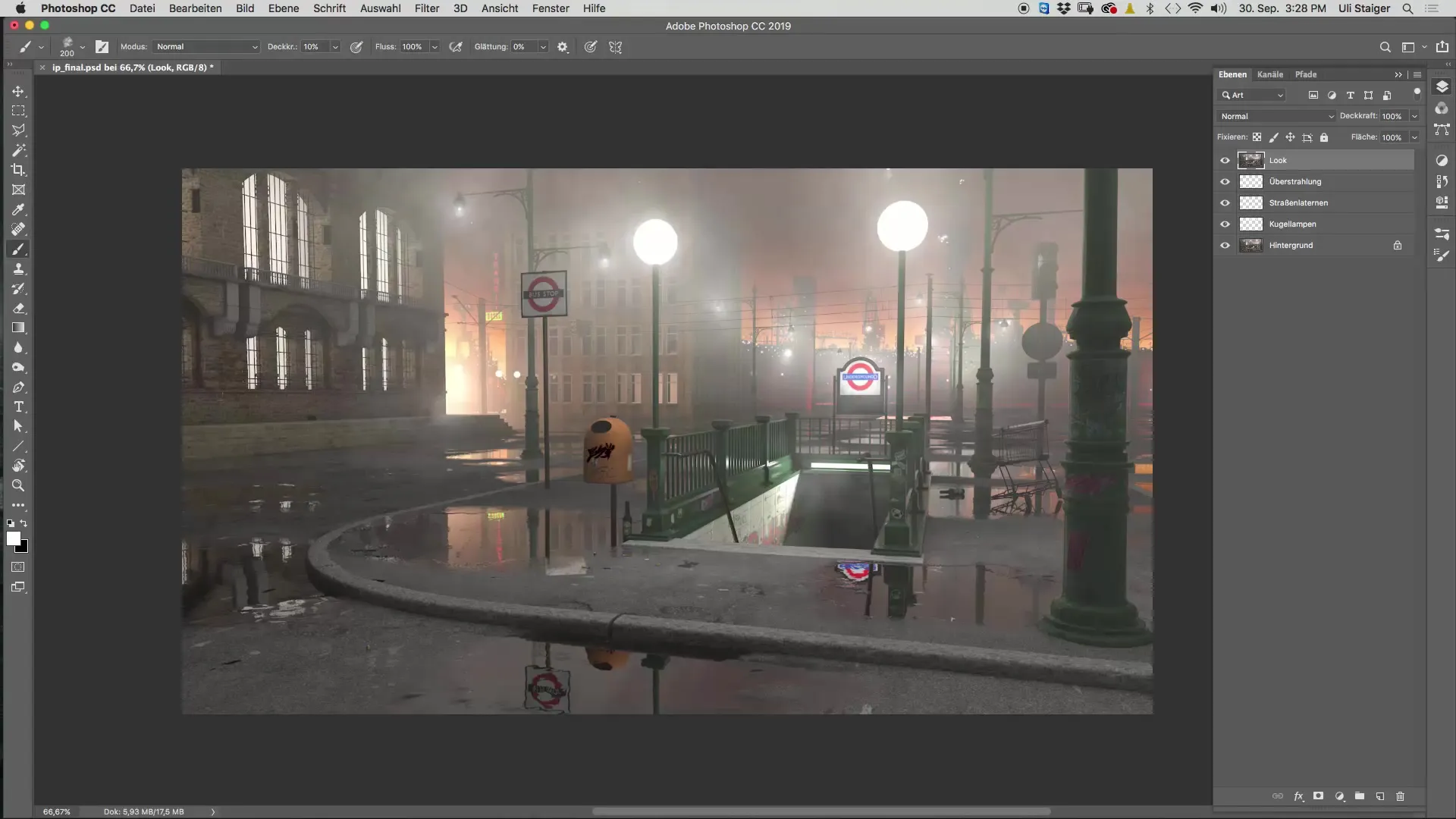Toggle the Brush Settings panel
This screenshot has height=819, width=1456.
[102, 47]
